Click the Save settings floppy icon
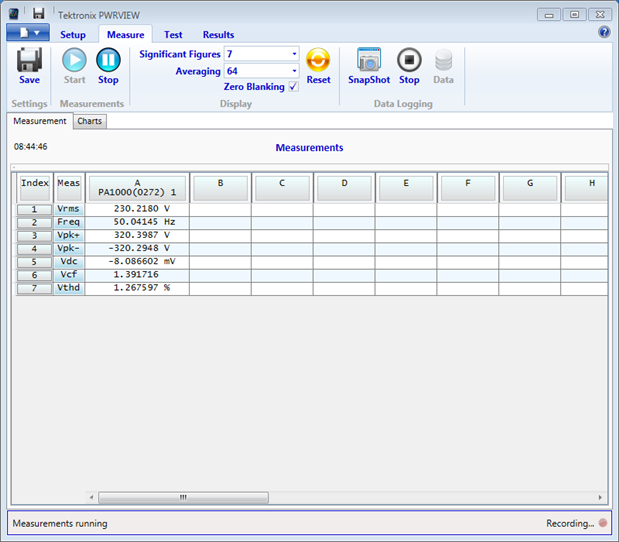This screenshot has height=542, width=619. 29,60
